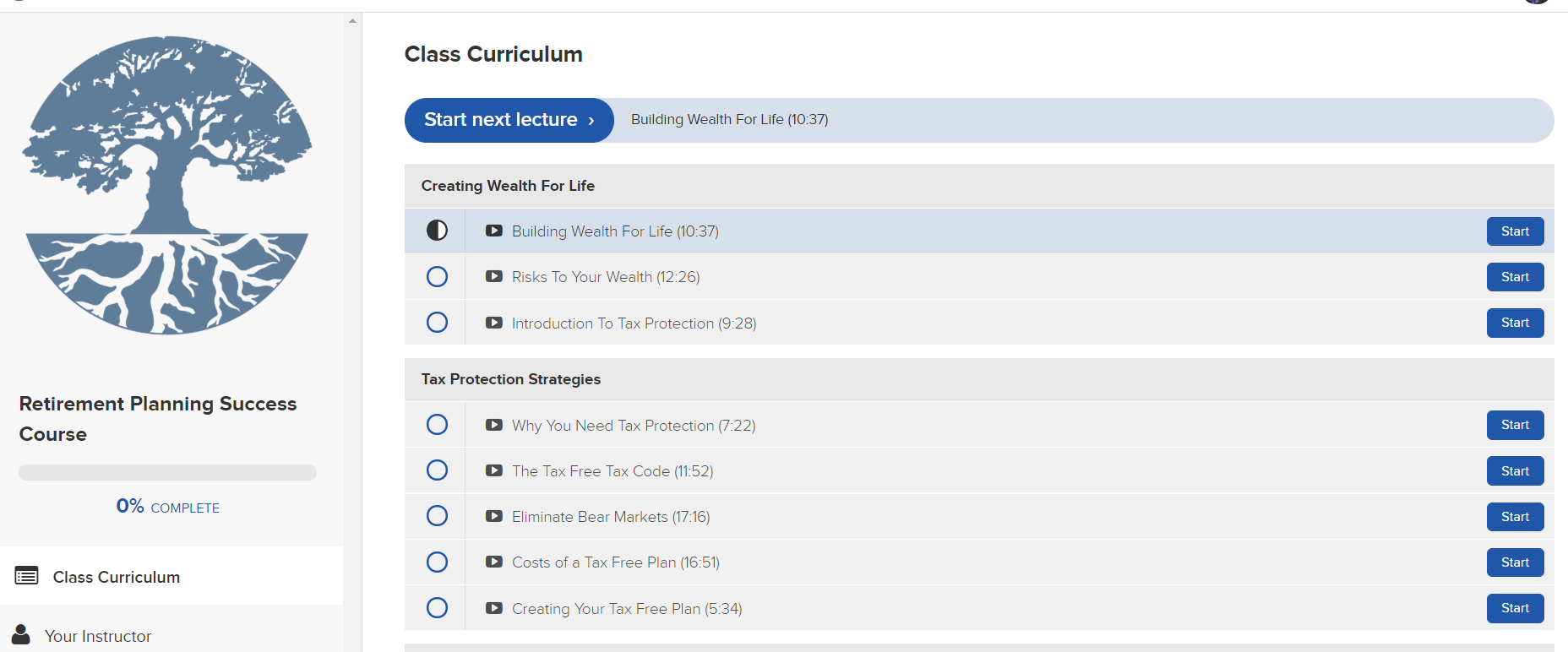Click the video icon for Eliminate Bear Markets
Viewport: 1568px width, 652px height.
point(494,516)
